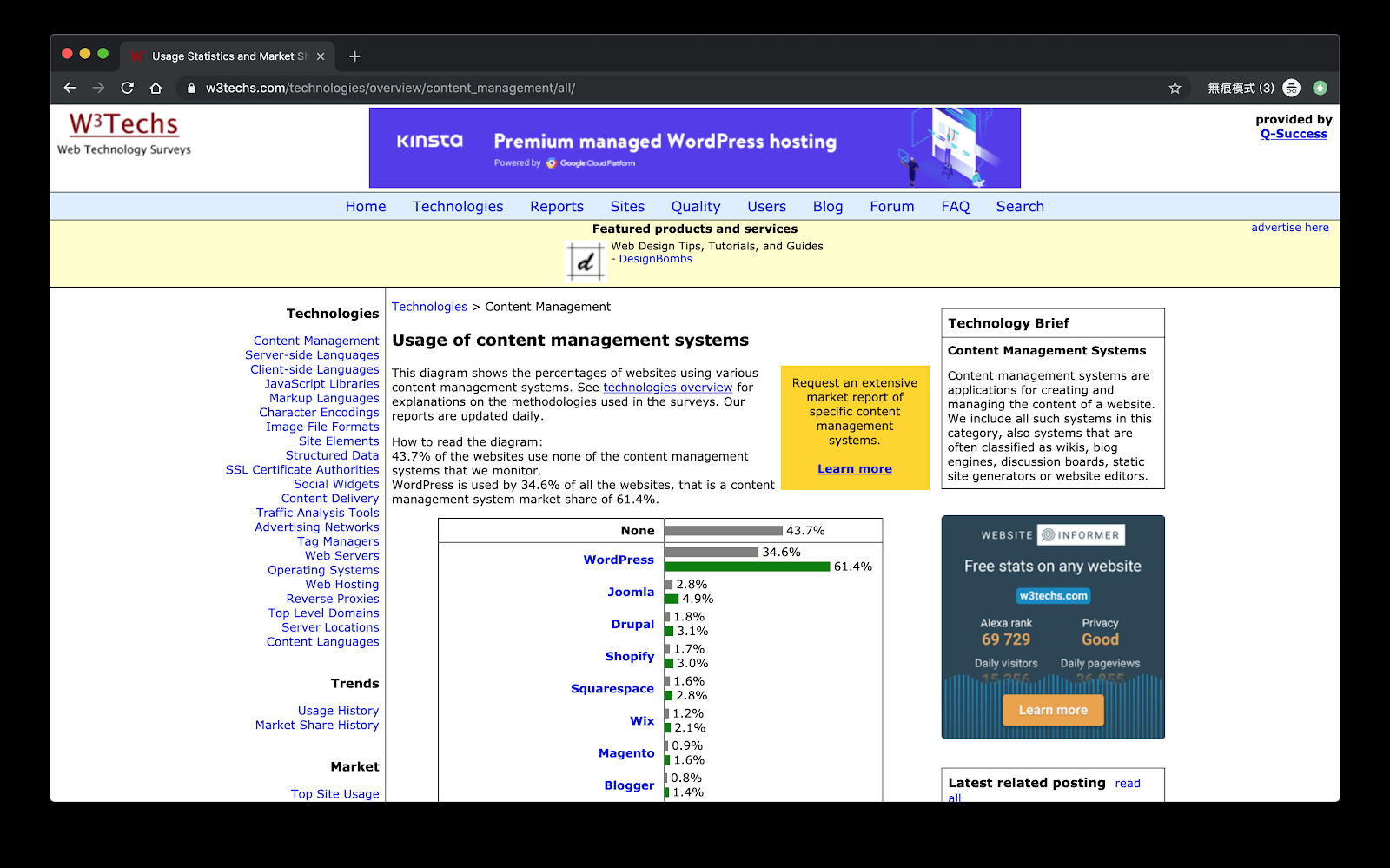This screenshot has width=1390, height=868.
Task: Open the Technologies menu item
Action: (x=458, y=207)
